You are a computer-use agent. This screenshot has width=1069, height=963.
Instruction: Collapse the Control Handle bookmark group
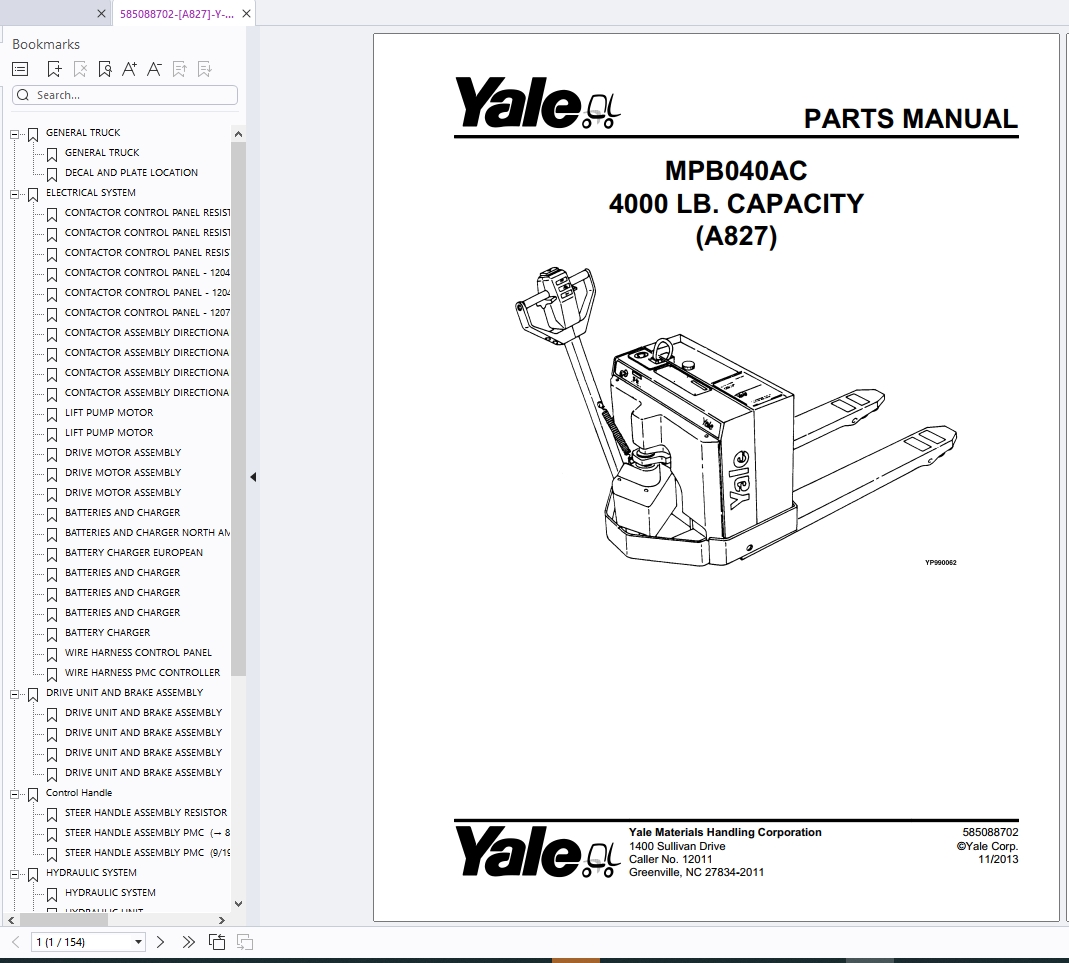(14, 795)
